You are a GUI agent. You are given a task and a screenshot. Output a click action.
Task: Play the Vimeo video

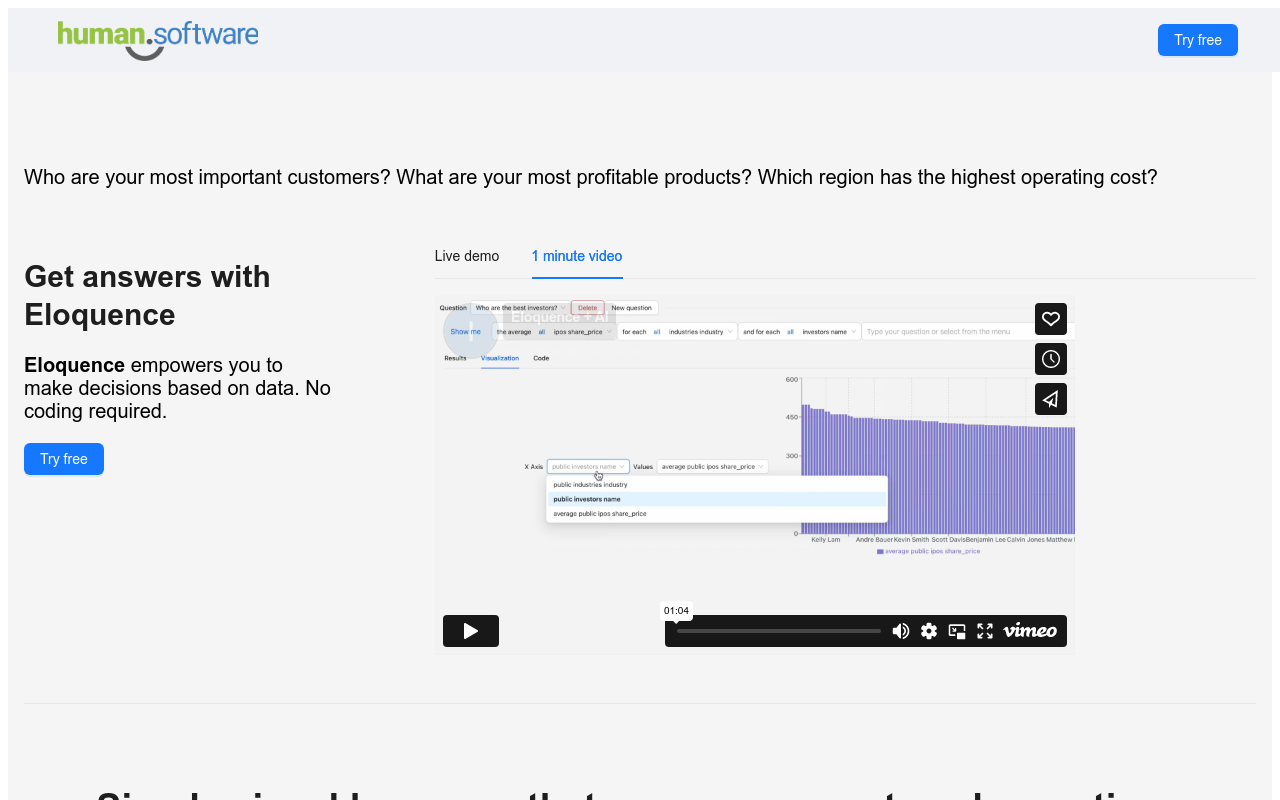click(471, 631)
